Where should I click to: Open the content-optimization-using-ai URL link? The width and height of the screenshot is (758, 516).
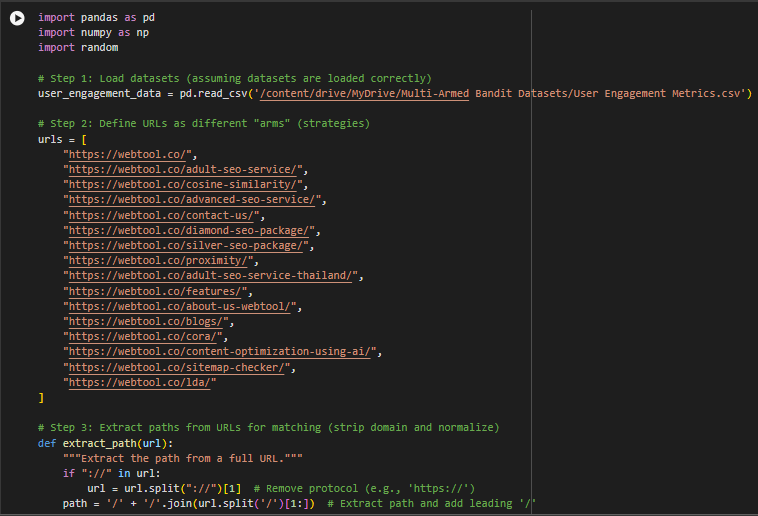219,351
